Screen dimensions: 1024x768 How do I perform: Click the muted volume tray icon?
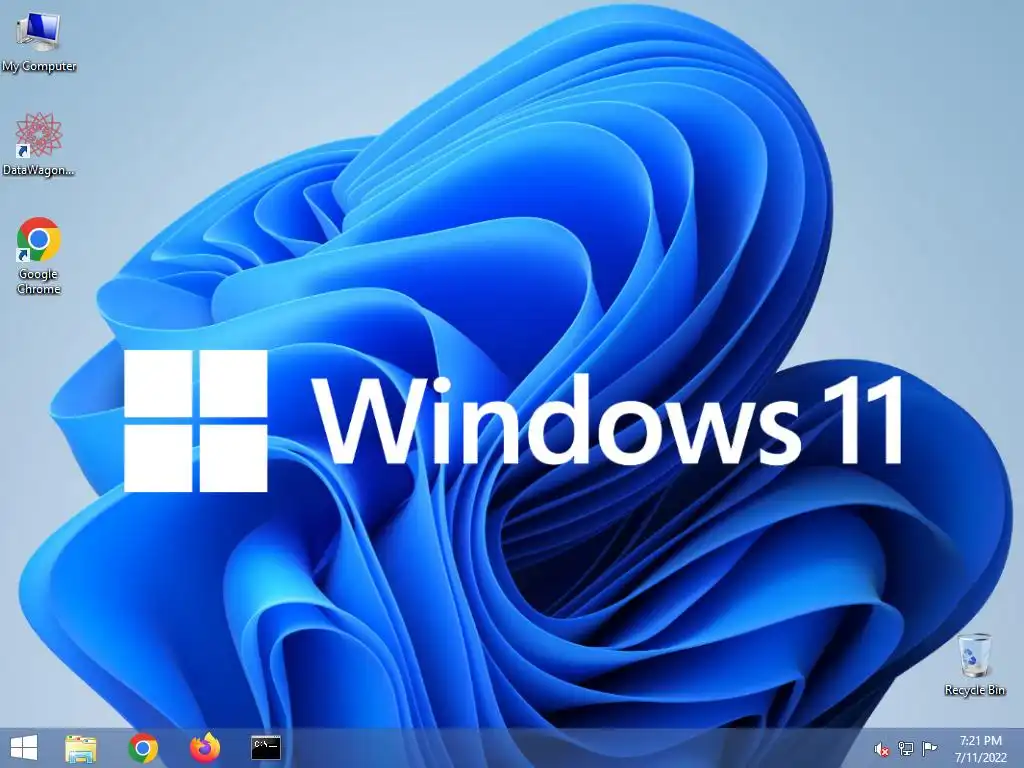(x=882, y=749)
